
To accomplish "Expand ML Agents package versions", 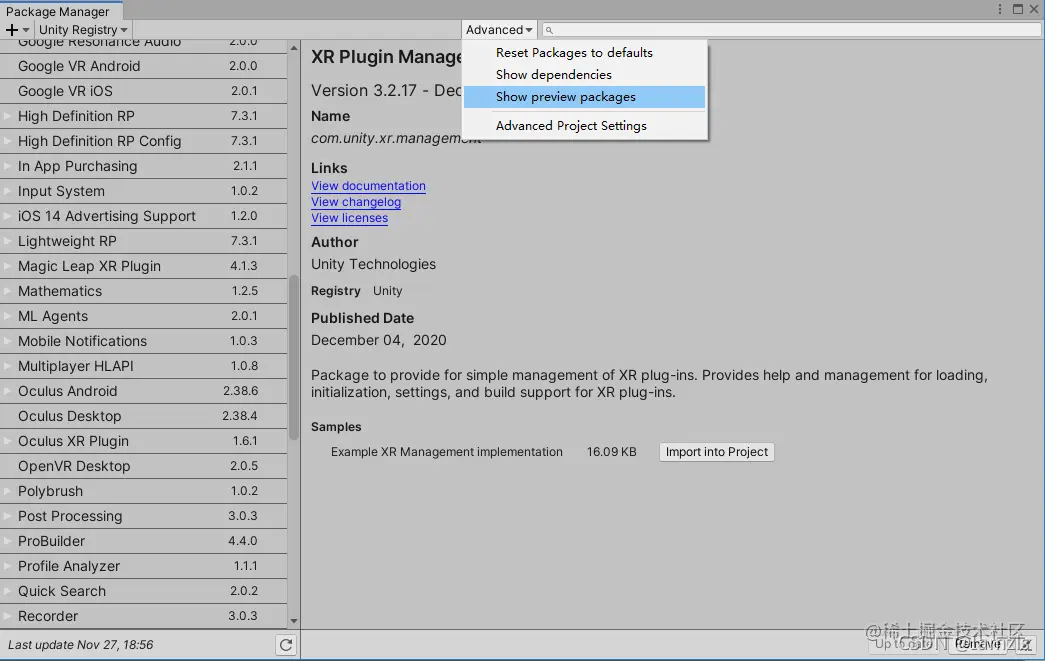I will tap(7, 317).
